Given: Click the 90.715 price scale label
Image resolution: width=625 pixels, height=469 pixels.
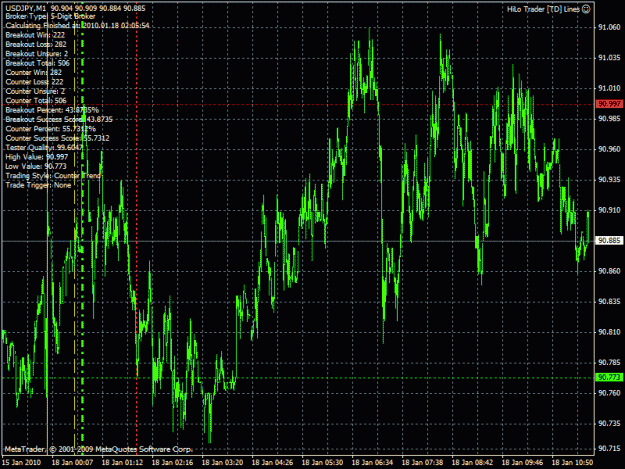Looking at the screenshot, I should point(609,449).
